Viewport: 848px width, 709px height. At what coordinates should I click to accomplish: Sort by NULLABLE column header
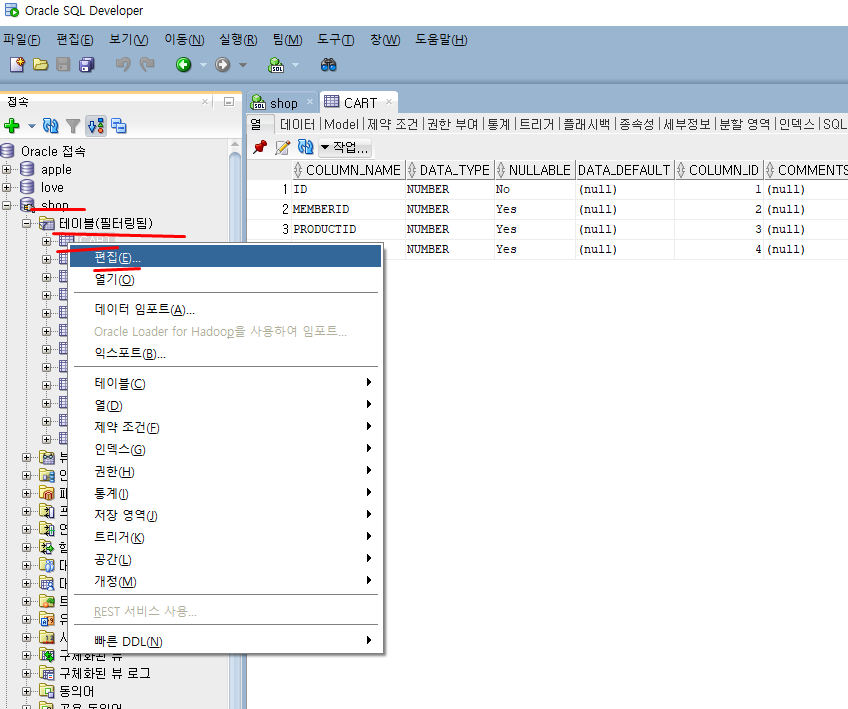(x=534, y=170)
